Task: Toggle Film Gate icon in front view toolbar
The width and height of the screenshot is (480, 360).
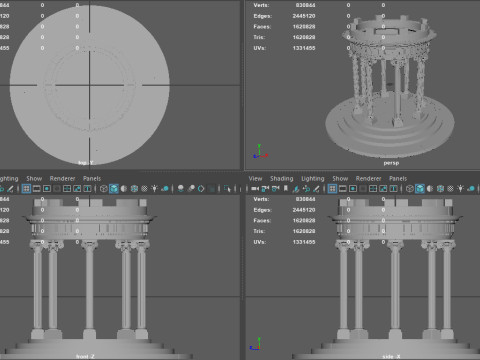Action: pos(37,189)
